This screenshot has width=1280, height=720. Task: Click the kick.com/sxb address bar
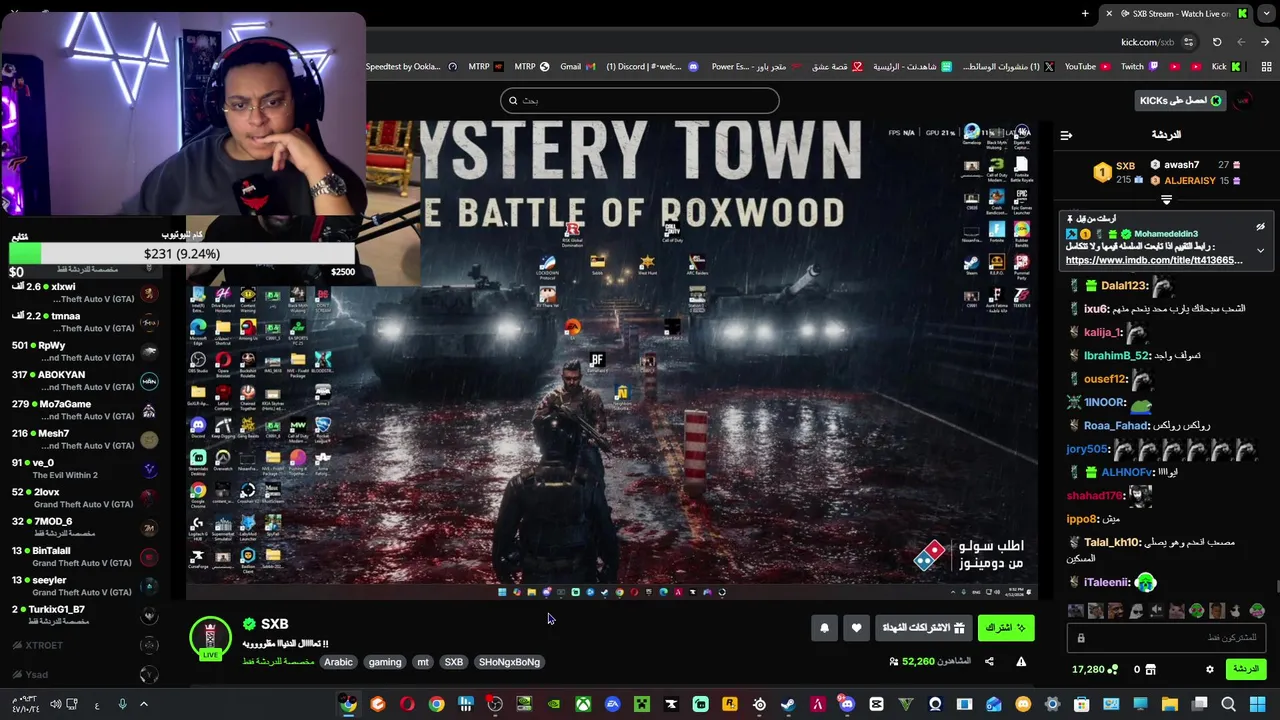point(1147,42)
